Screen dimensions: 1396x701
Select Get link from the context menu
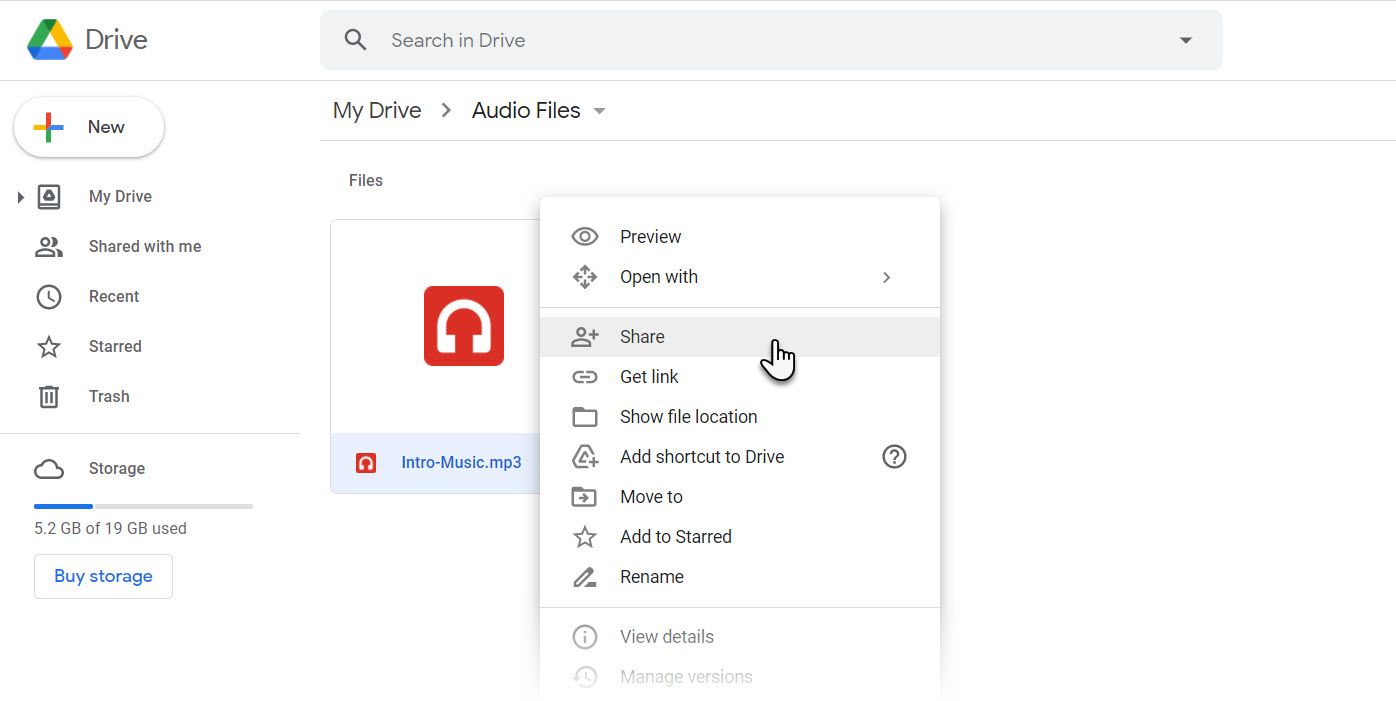(649, 376)
